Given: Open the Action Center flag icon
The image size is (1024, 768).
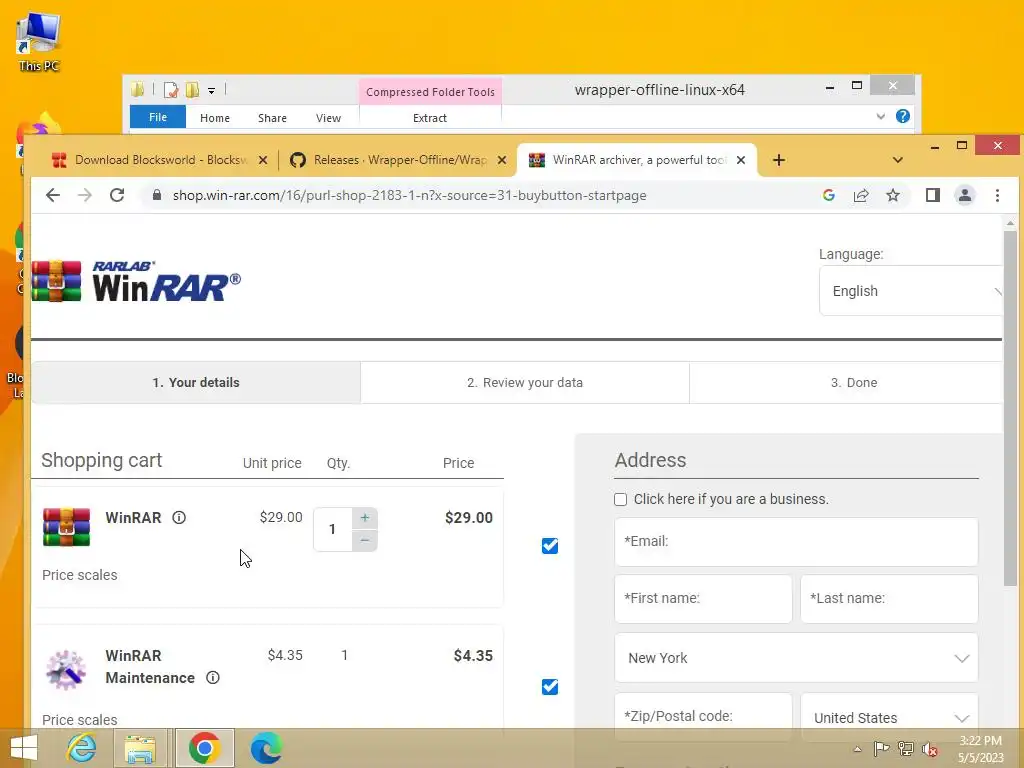Looking at the screenshot, I should (x=881, y=749).
